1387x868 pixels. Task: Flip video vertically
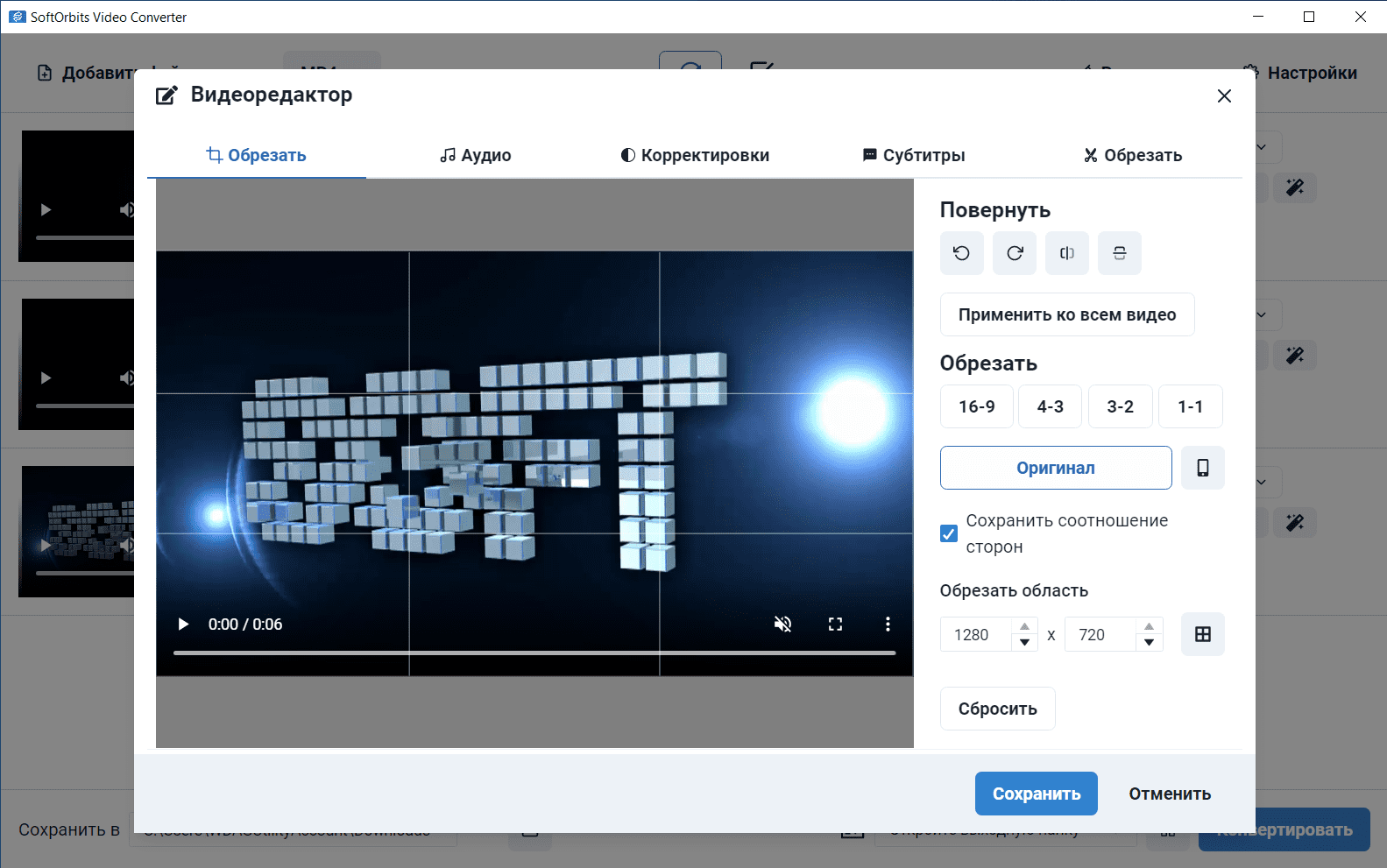coord(1120,253)
